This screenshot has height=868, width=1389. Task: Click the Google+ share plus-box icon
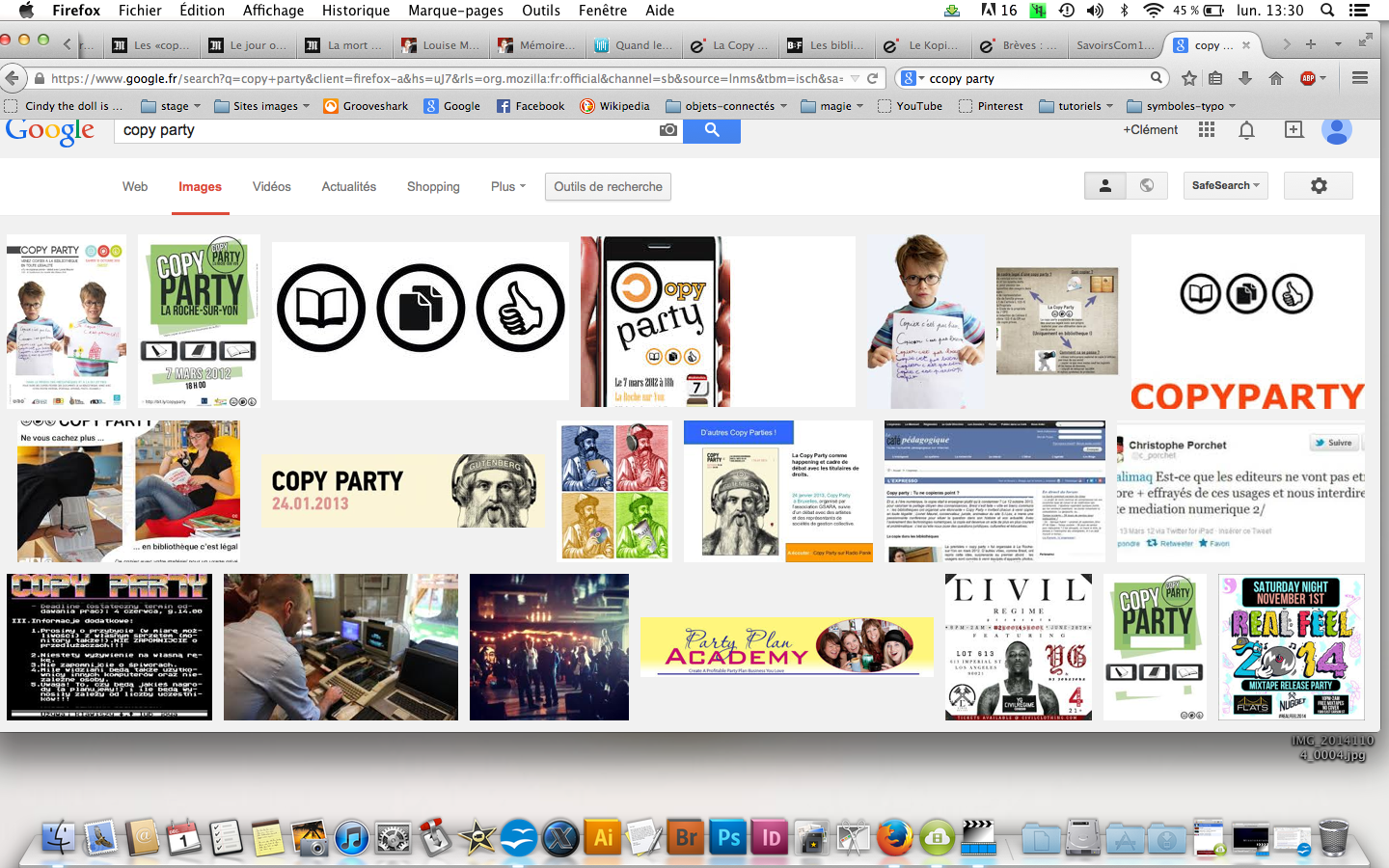click(1294, 129)
